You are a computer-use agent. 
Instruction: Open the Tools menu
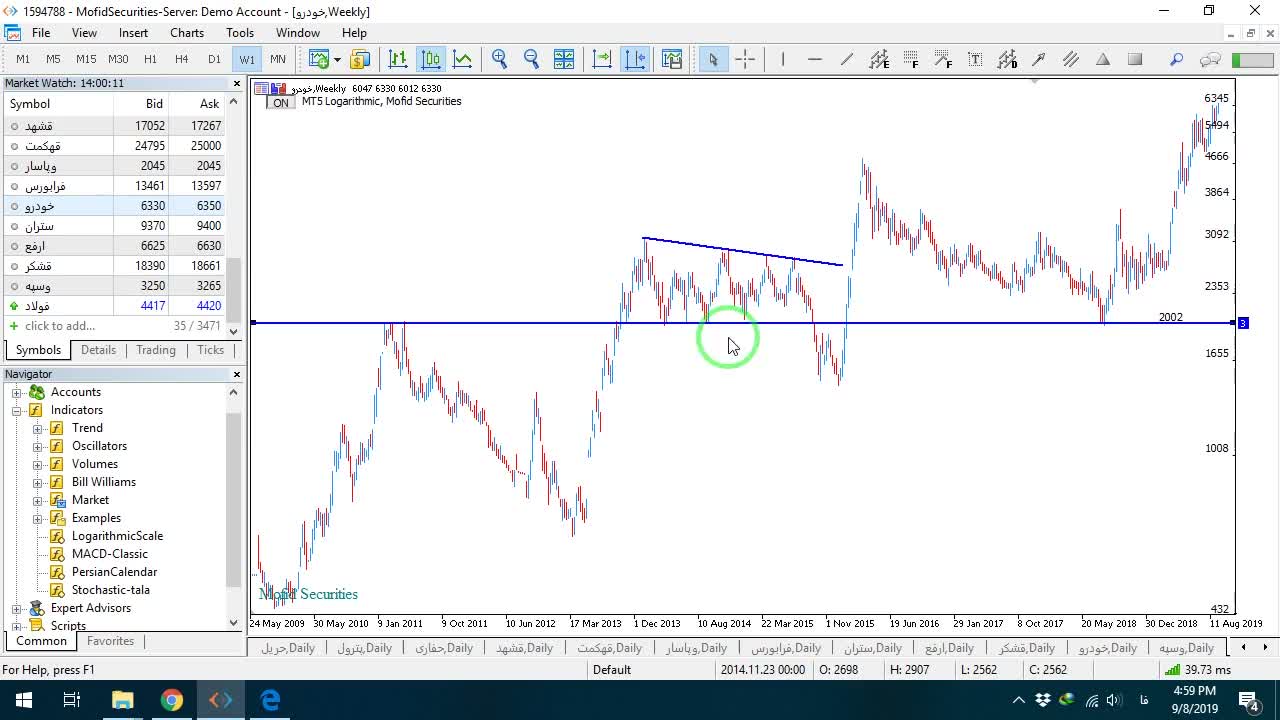coord(240,33)
